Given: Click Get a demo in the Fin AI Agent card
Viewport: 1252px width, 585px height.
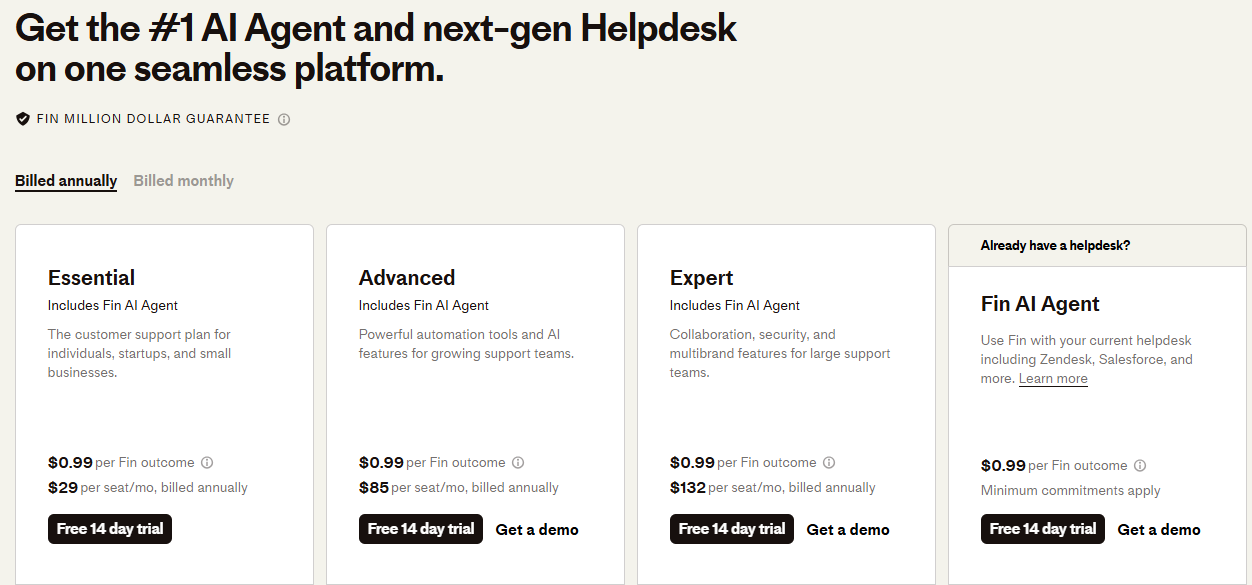Looking at the screenshot, I should (1158, 529).
